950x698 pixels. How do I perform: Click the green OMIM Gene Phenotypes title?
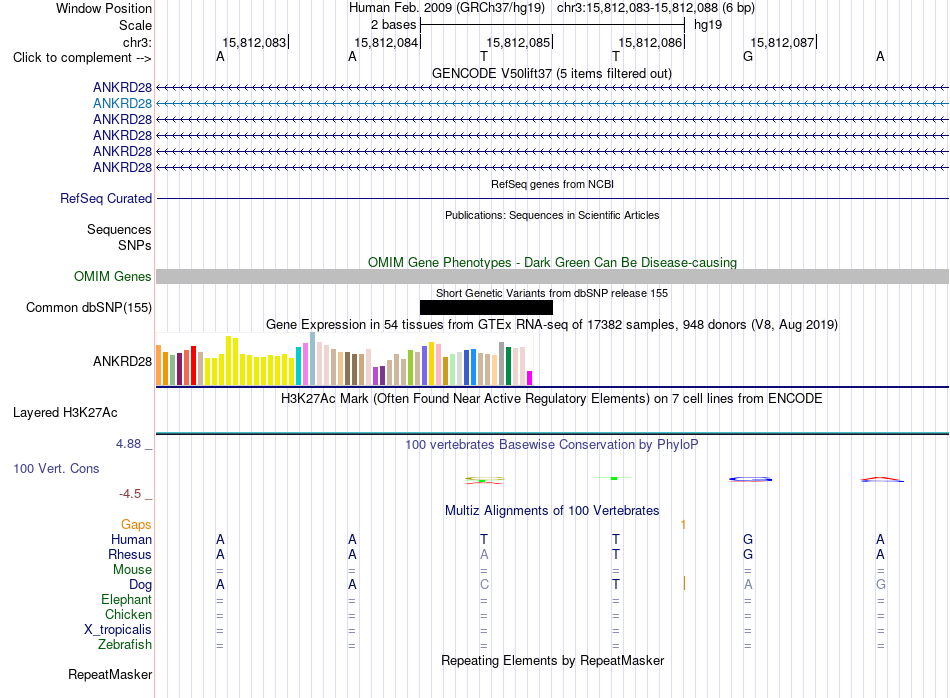[x=552, y=262]
